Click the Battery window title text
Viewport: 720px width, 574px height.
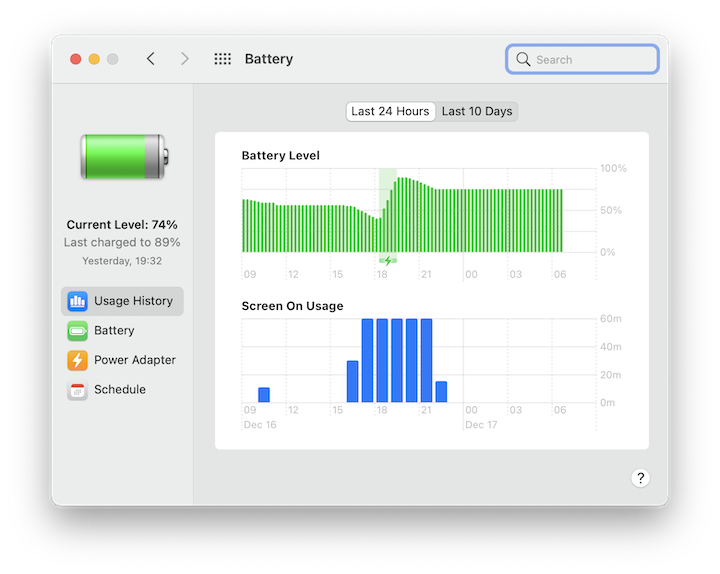pyautogui.click(x=269, y=59)
